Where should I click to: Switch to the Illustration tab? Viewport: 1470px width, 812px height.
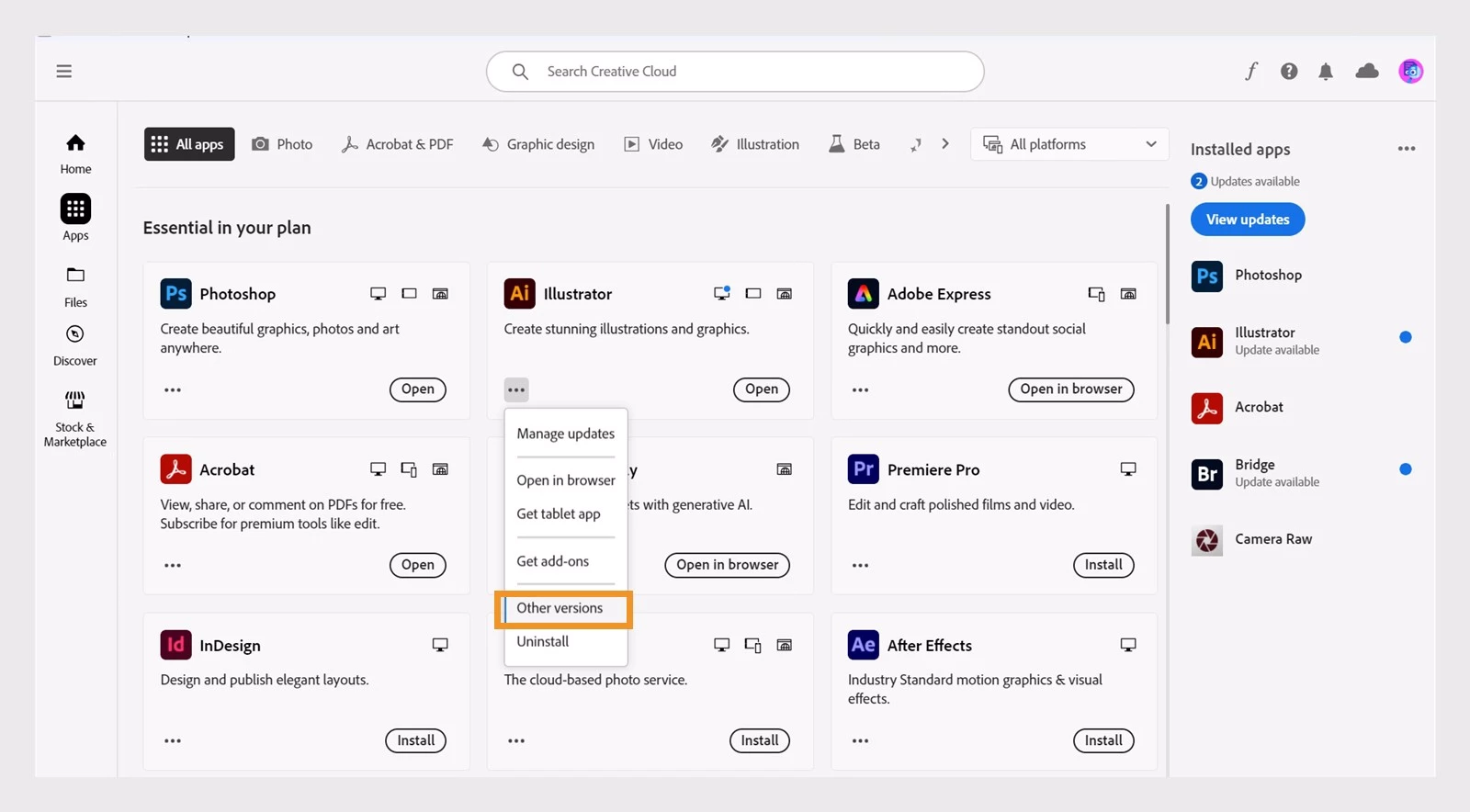click(x=755, y=144)
